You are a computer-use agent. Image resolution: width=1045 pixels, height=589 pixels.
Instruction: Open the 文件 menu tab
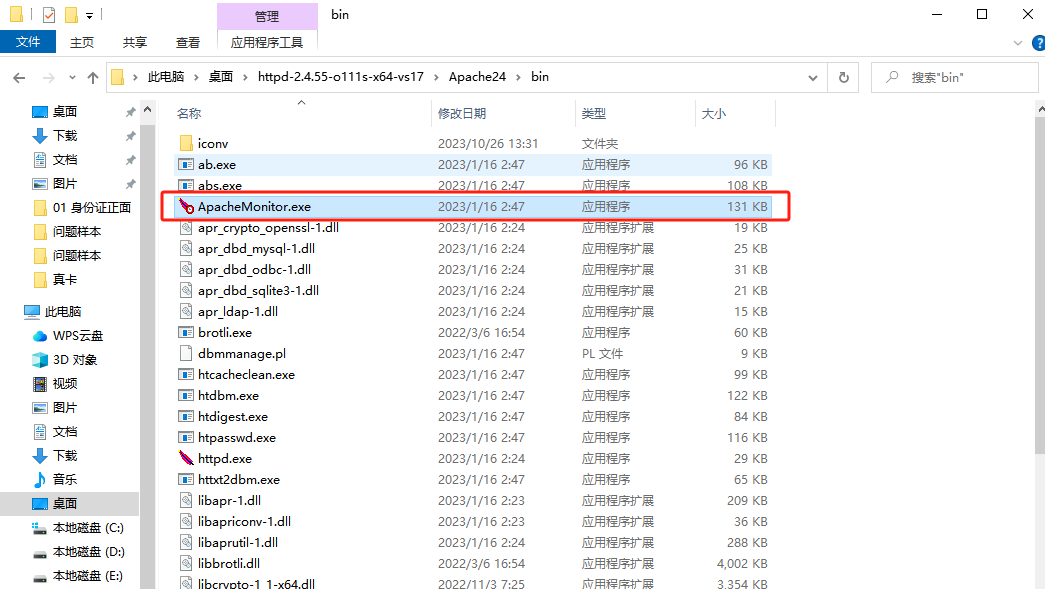click(28, 42)
